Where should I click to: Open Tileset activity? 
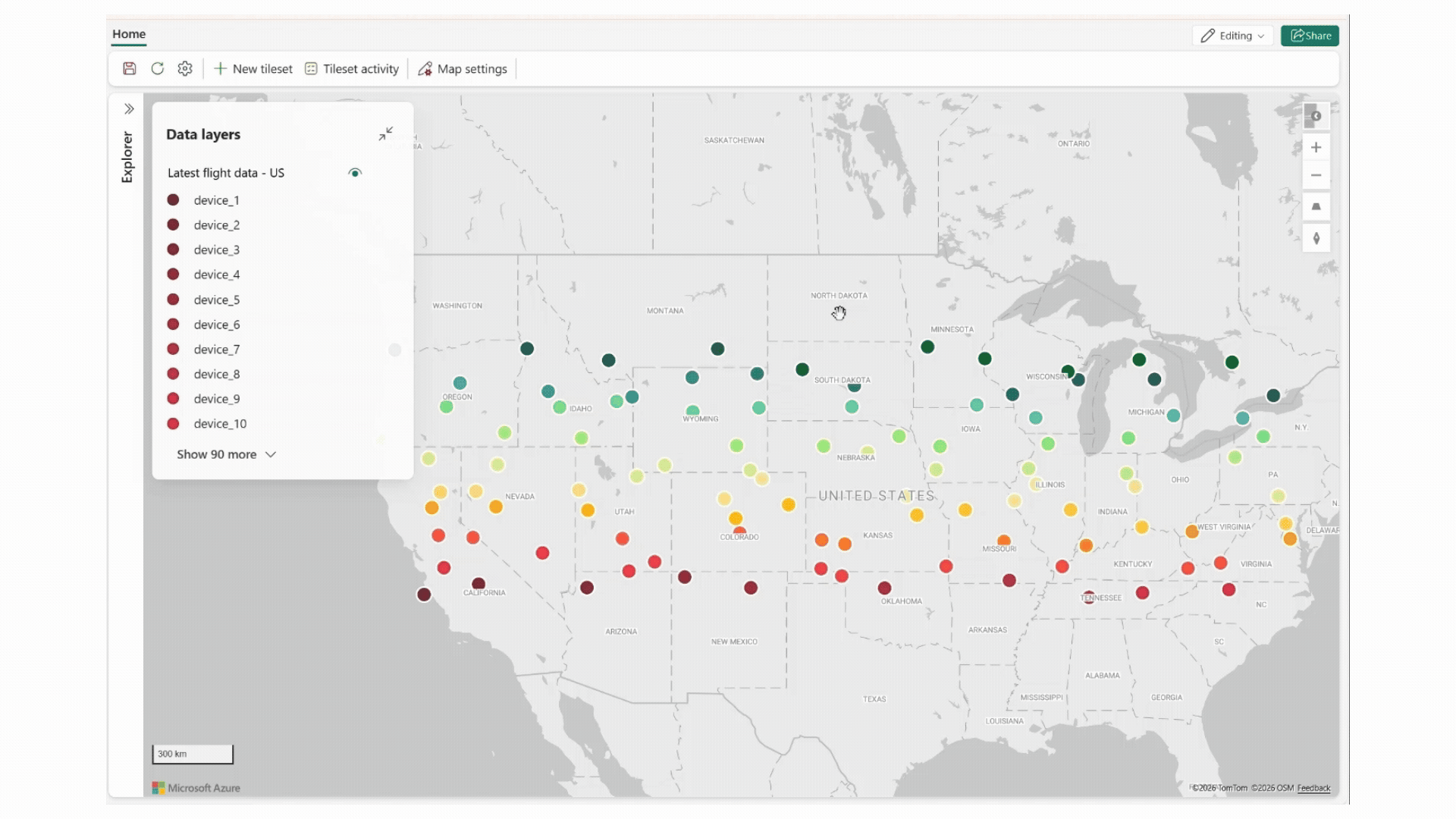click(x=351, y=68)
